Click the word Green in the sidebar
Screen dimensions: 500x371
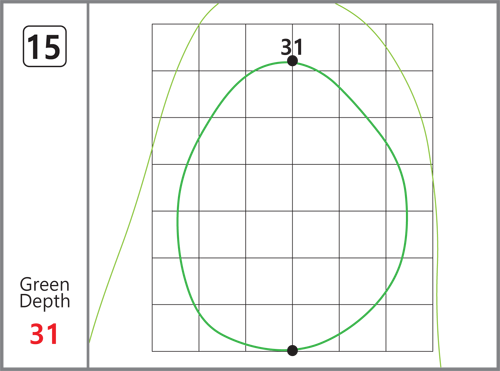[45, 285]
